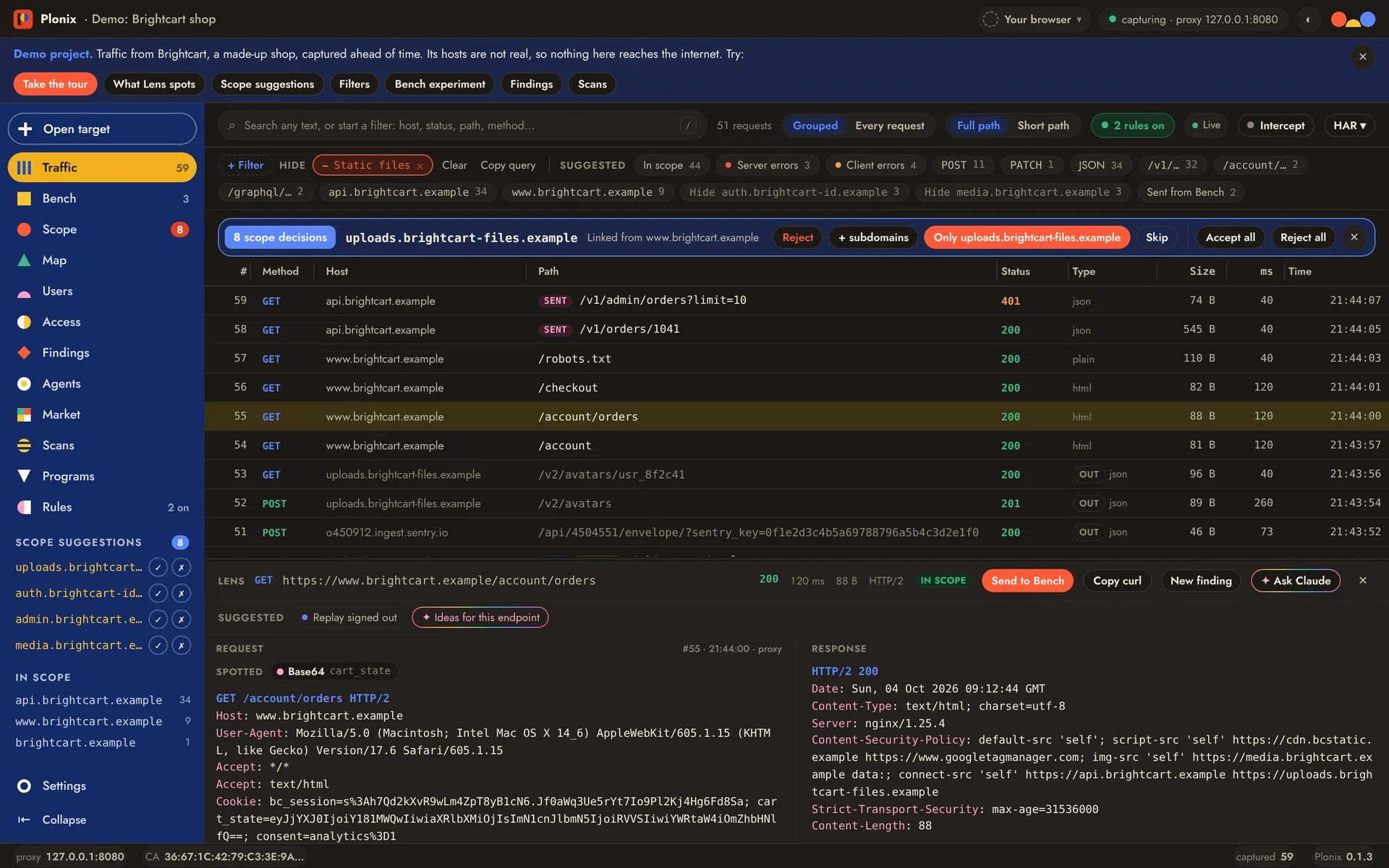
Task: Switch to Short path display
Action: 1042,125
